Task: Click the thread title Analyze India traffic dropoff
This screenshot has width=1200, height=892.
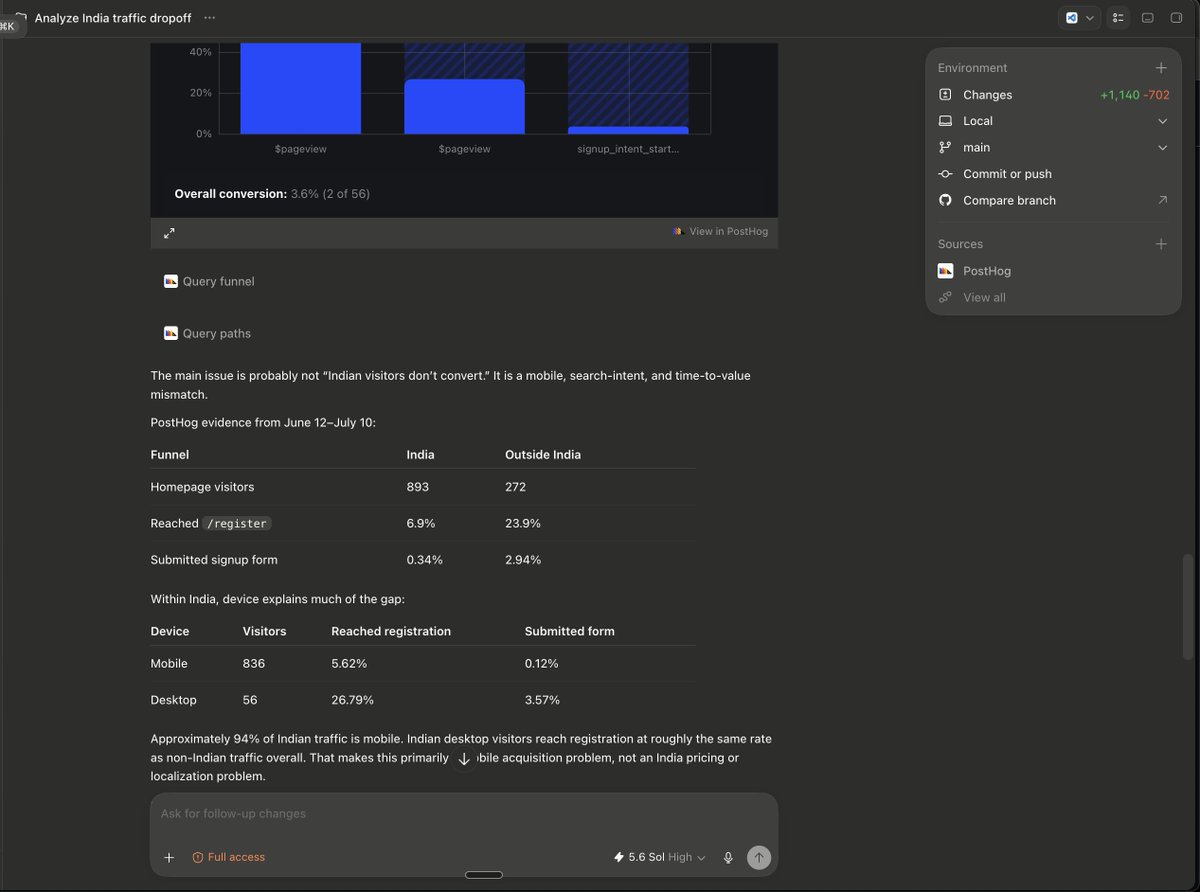Action: [113, 18]
